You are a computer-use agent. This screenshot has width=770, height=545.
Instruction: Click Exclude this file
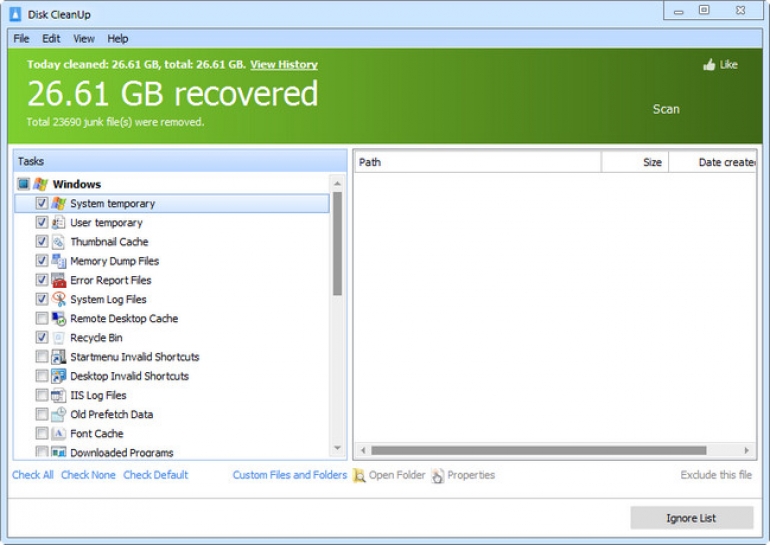(716, 475)
